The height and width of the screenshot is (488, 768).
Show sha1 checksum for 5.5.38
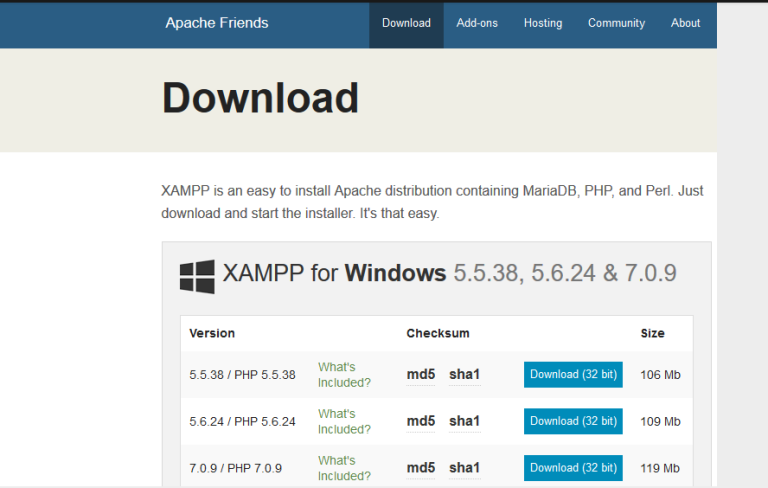[464, 374]
